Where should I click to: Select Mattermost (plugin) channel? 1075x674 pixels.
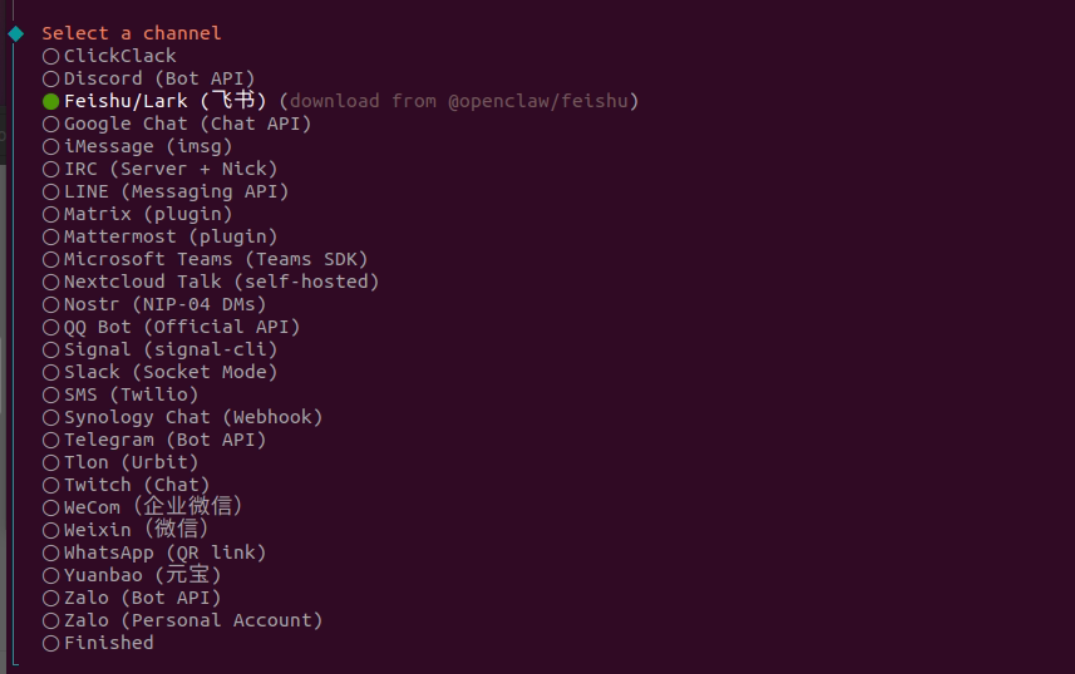160,237
